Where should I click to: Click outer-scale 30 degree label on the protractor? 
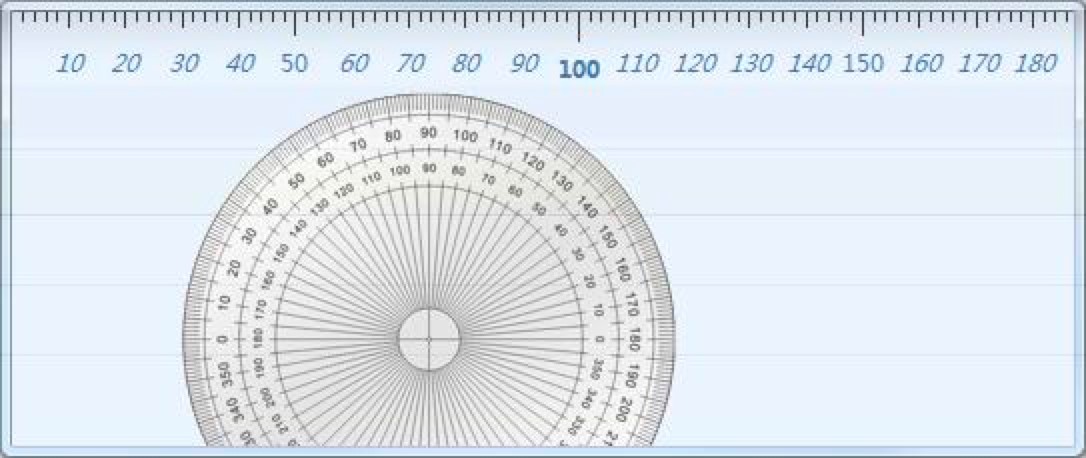coord(250,235)
